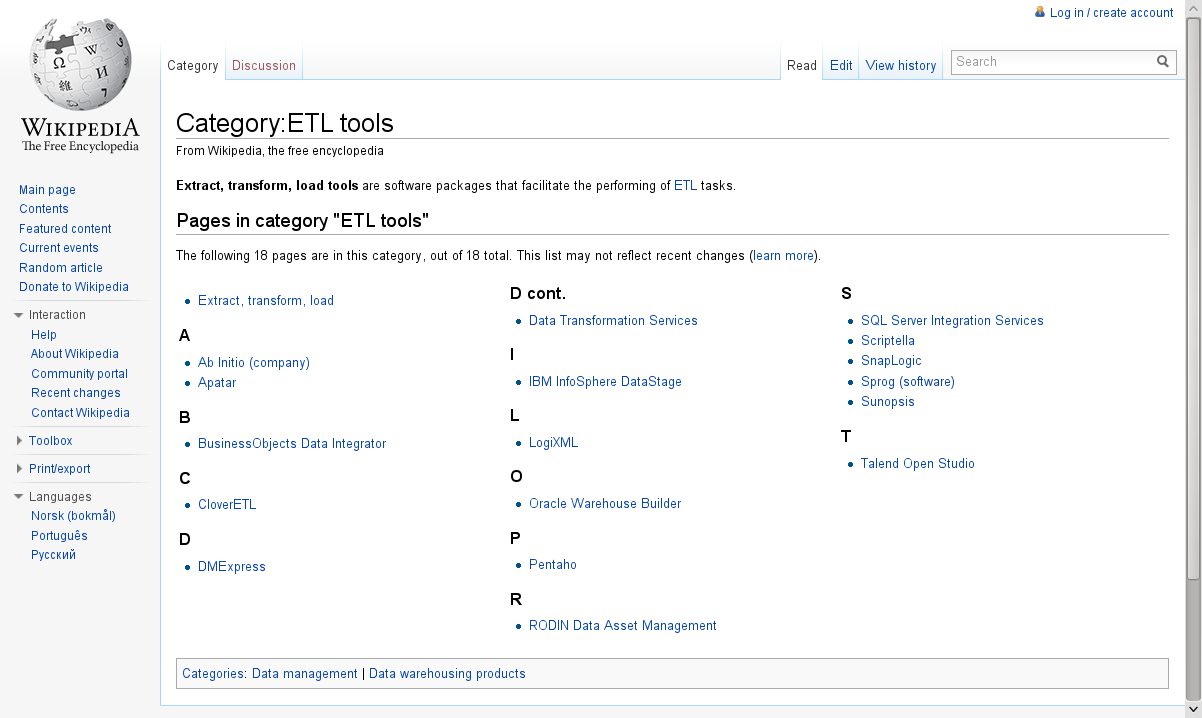Open the LogiXML article
The width and height of the screenshot is (1202, 718).
click(x=553, y=443)
